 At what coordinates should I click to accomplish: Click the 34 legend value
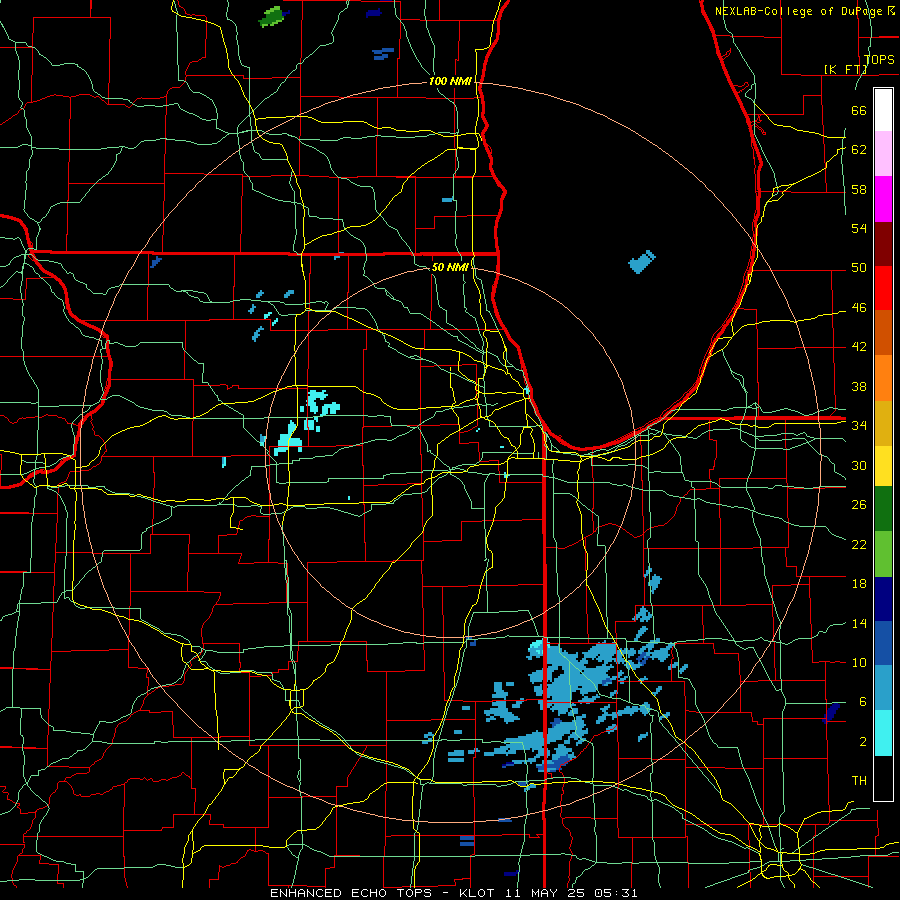point(859,426)
